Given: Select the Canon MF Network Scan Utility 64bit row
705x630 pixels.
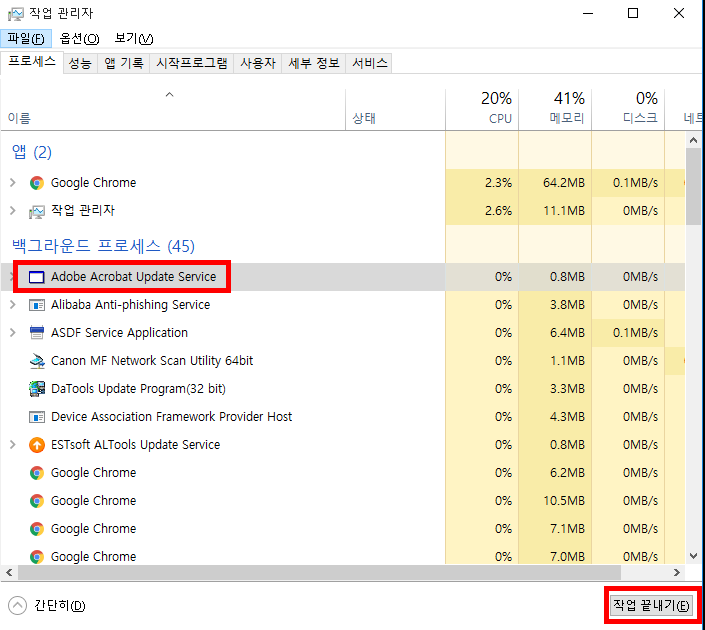Looking at the screenshot, I should (343, 361).
